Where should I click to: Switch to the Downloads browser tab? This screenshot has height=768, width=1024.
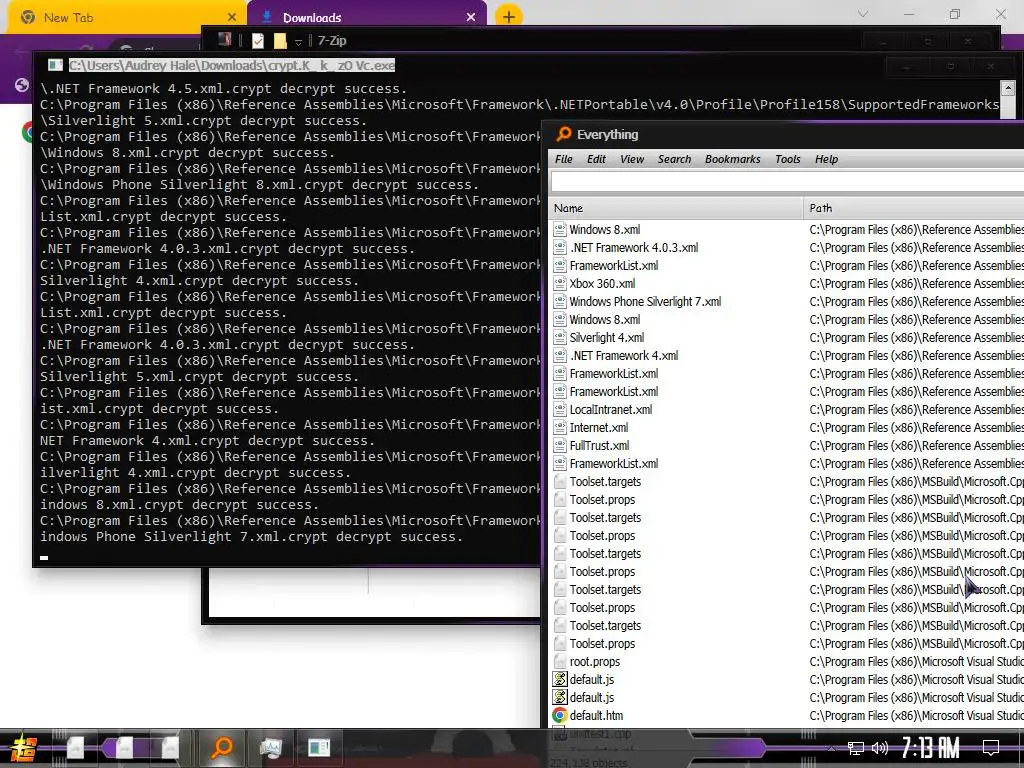click(x=367, y=18)
